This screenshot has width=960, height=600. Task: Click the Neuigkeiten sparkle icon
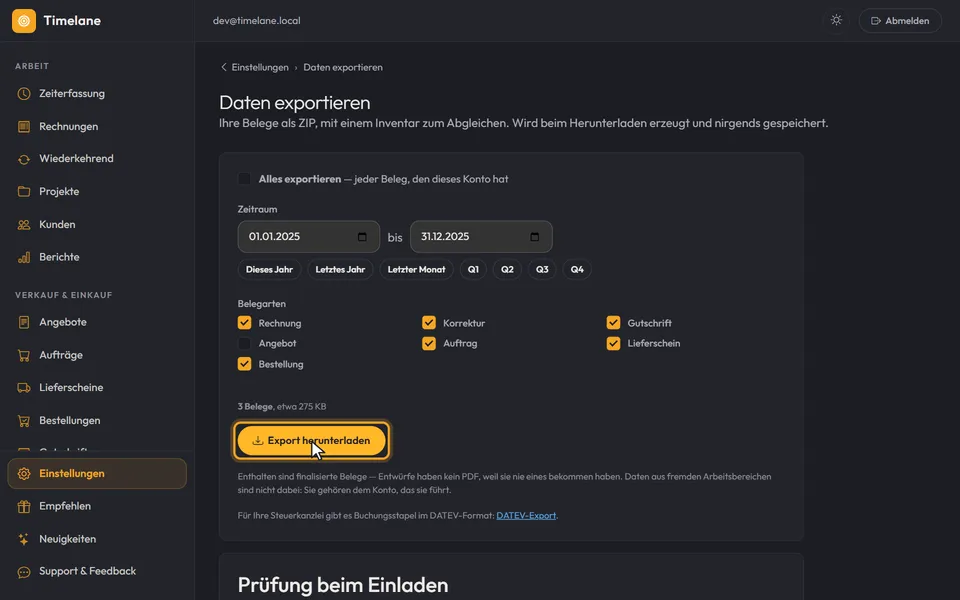(x=24, y=539)
